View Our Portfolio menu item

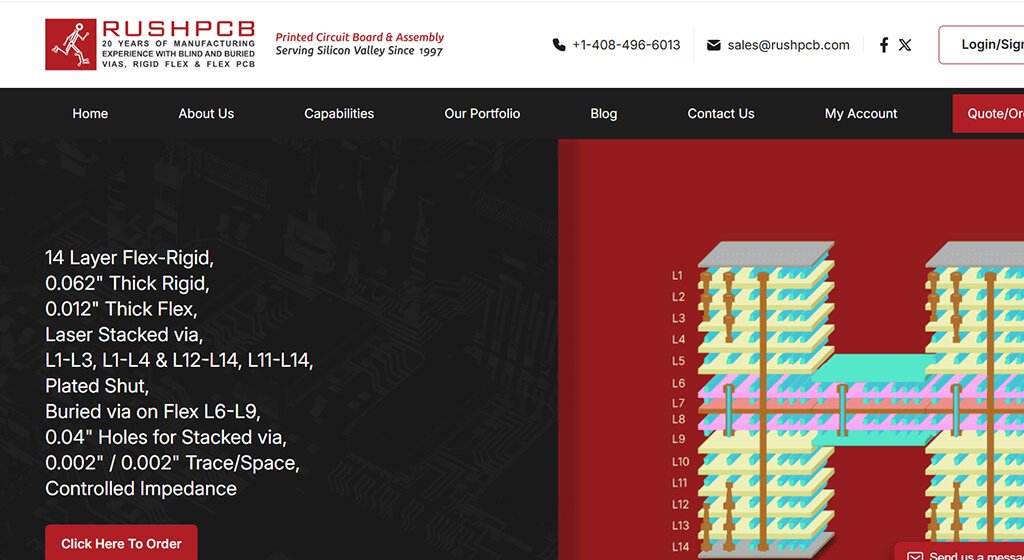tap(482, 114)
